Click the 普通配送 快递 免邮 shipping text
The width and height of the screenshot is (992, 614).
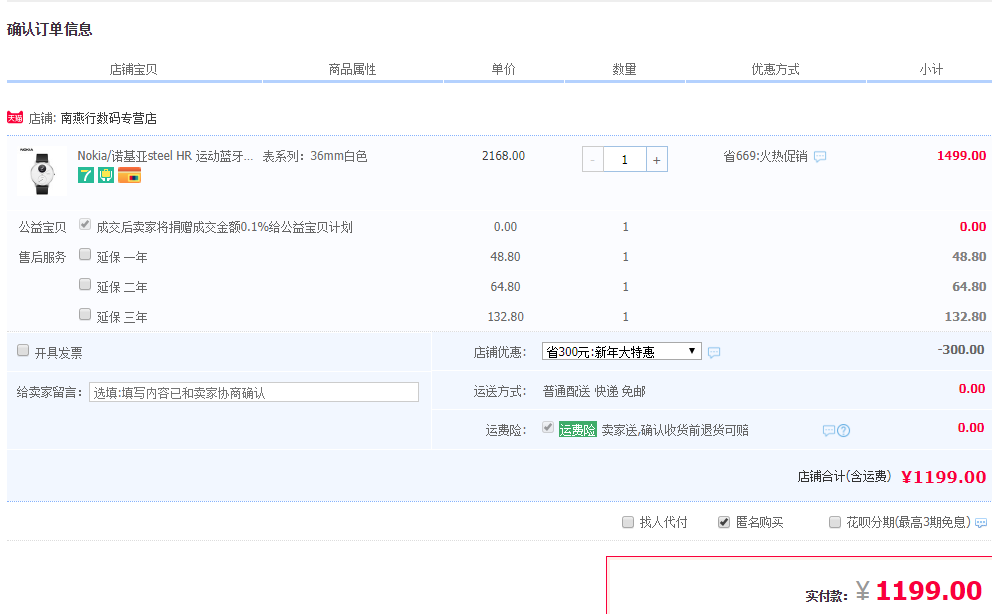(x=594, y=391)
